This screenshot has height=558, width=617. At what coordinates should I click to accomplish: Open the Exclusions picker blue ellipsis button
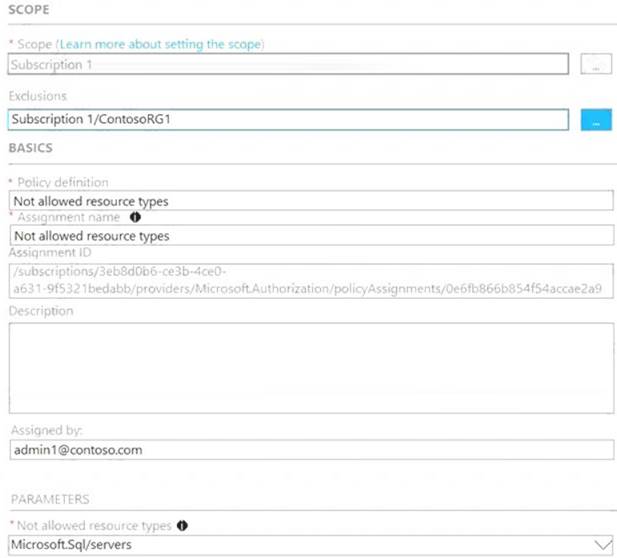[x=596, y=120]
